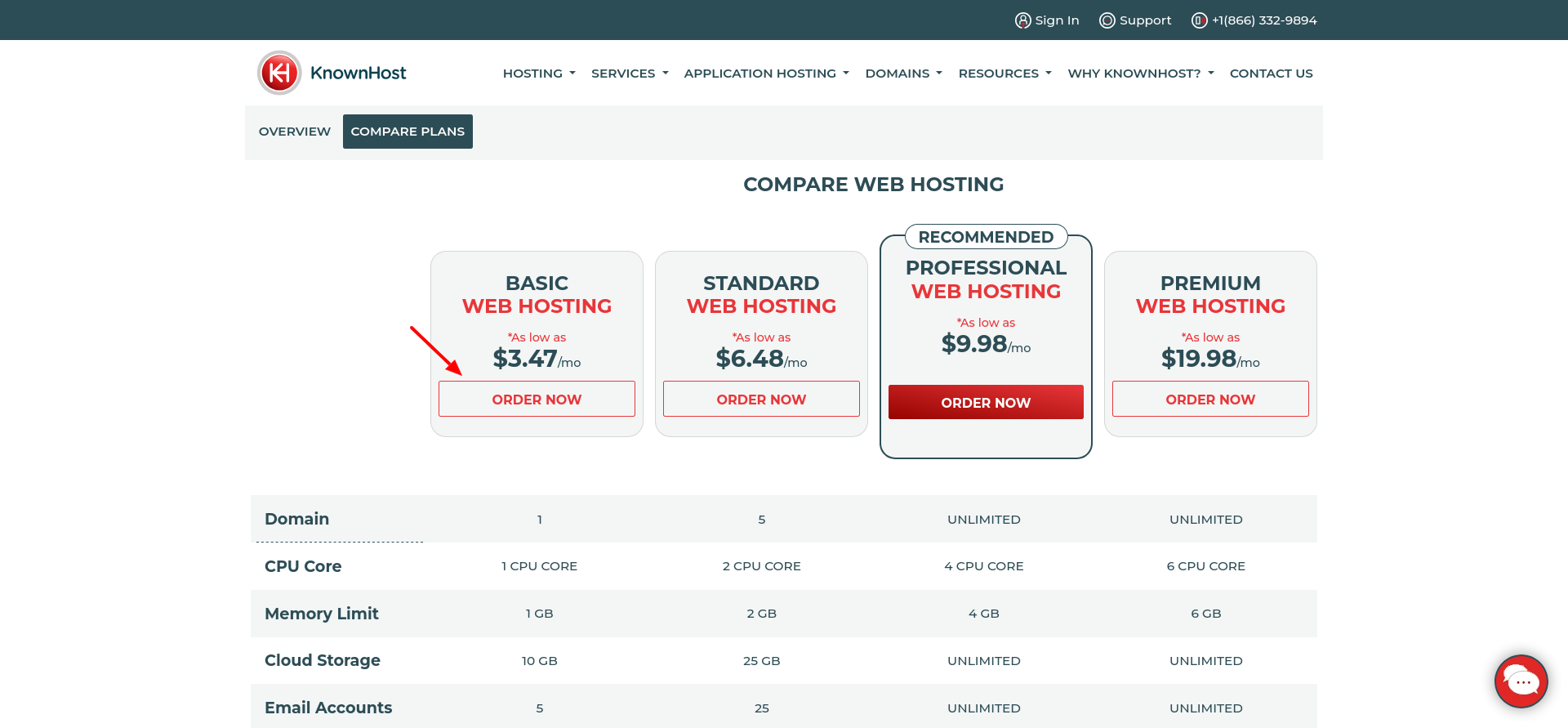The width and height of the screenshot is (1568, 728).
Task: Select the Compare Plans tab
Action: (x=408, y=132)
